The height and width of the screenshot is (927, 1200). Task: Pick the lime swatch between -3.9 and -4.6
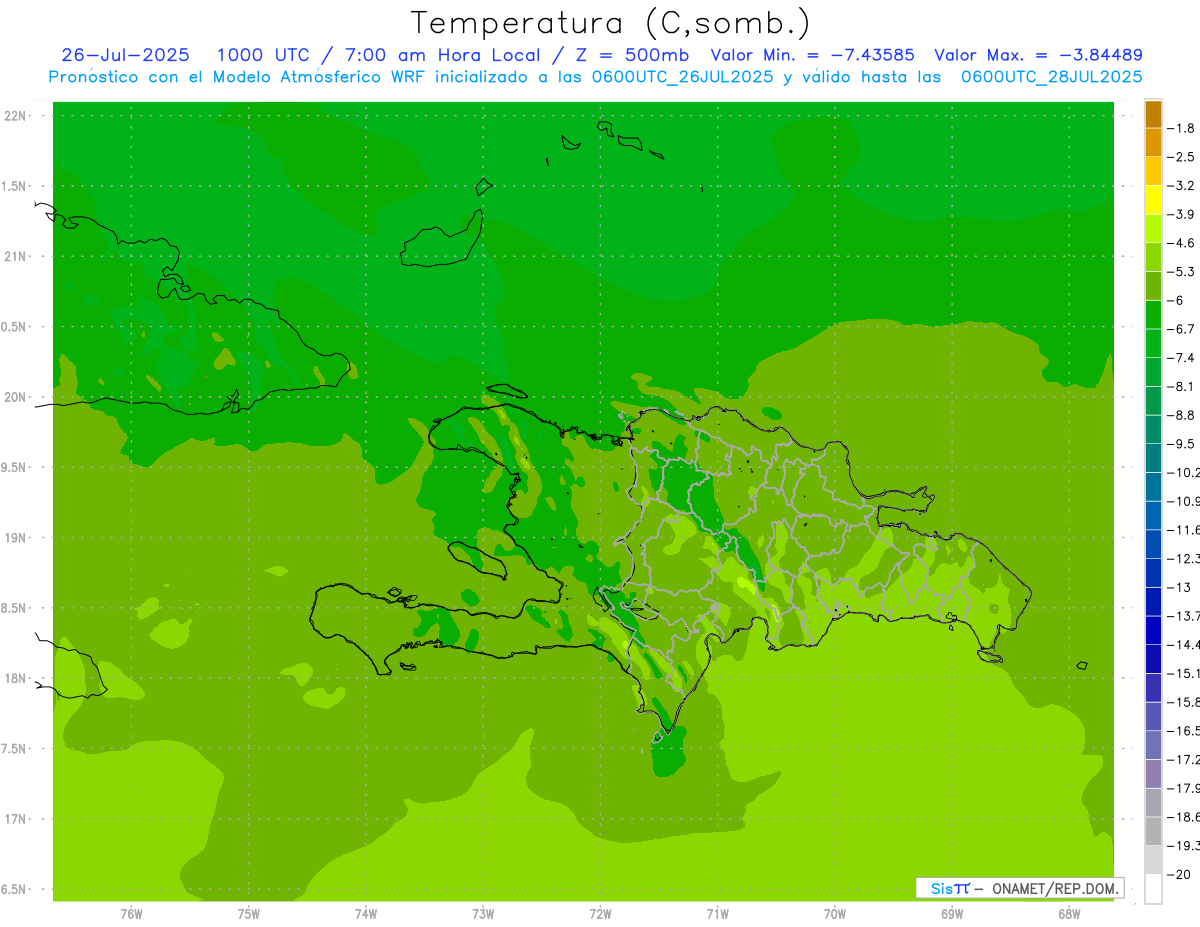[1153, 228]
